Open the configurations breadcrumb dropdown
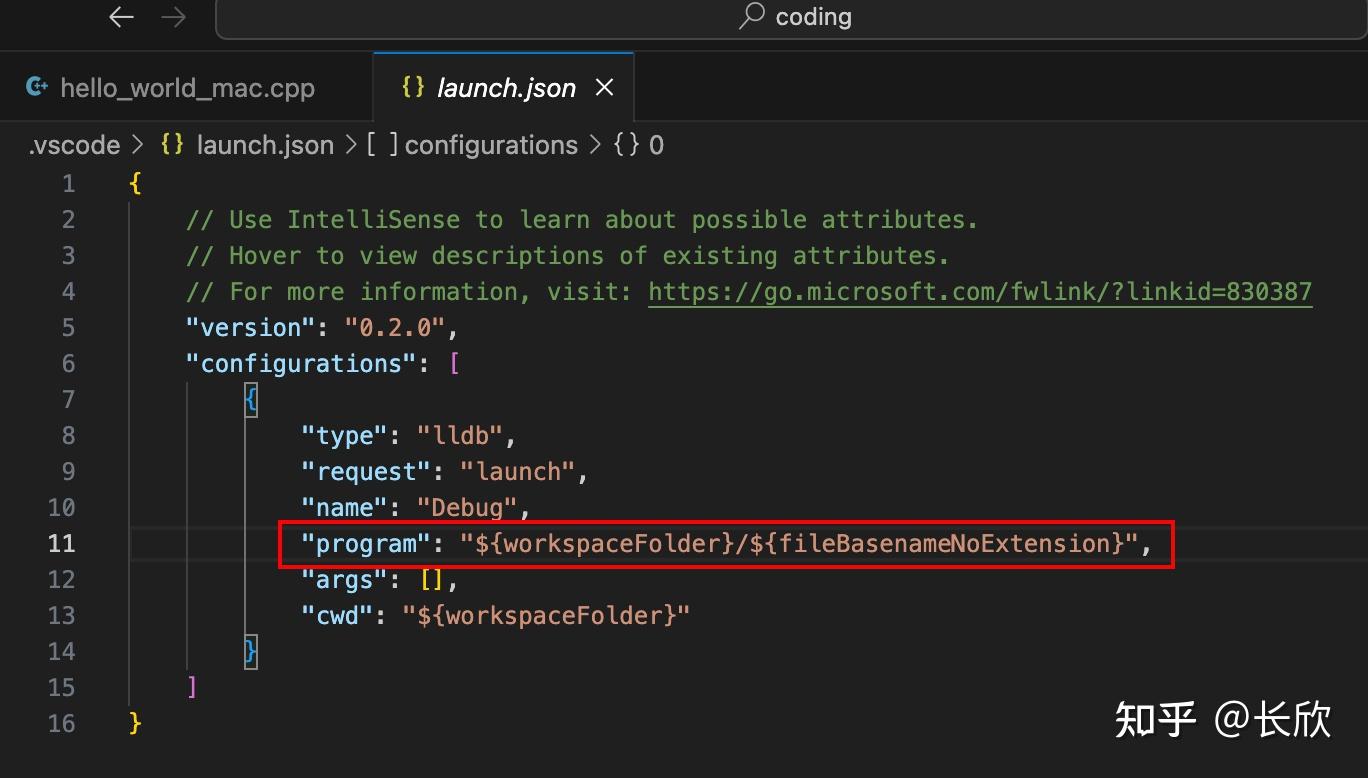This screenshot has width=1368, height=778. [490, 145]
